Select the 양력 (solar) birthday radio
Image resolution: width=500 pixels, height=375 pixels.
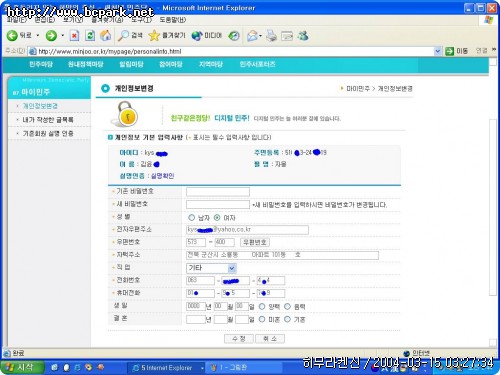(x=262, y=306)
